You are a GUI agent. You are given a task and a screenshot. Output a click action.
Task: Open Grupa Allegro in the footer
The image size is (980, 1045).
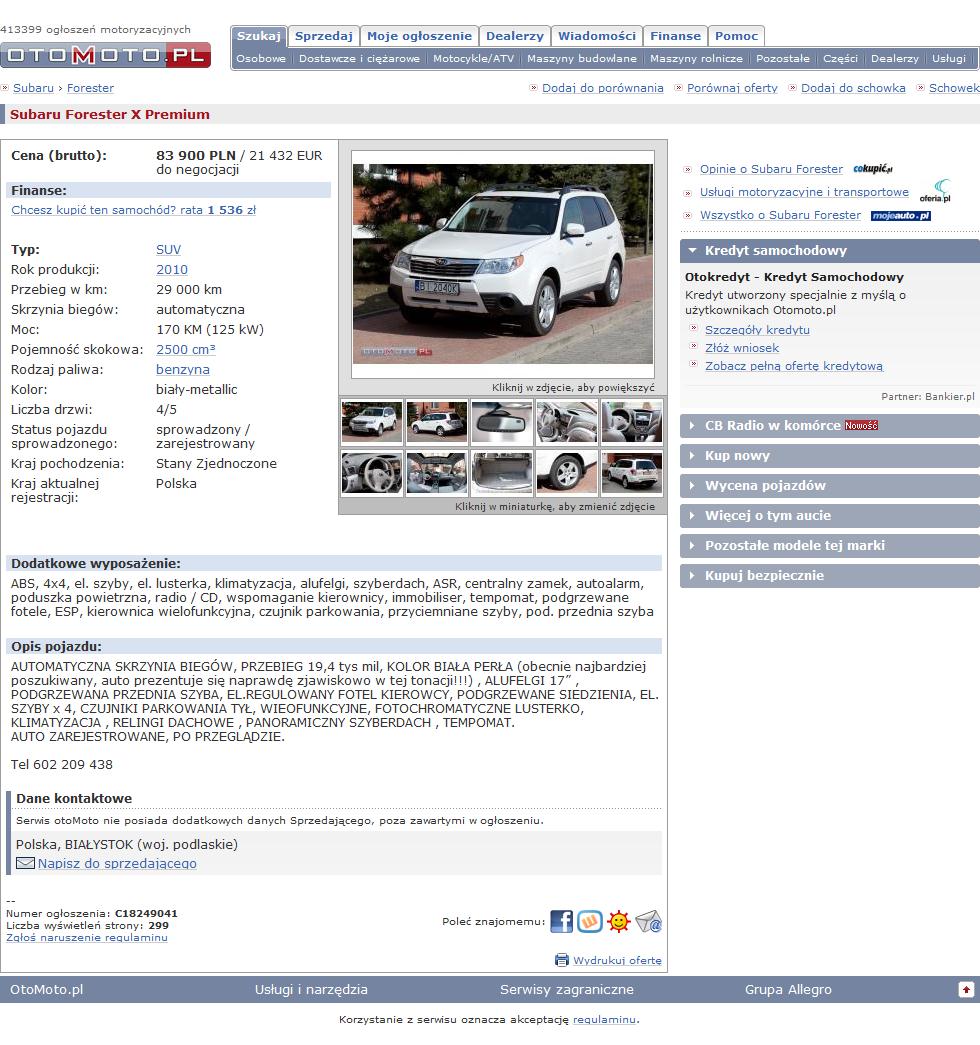click(788, 990)
